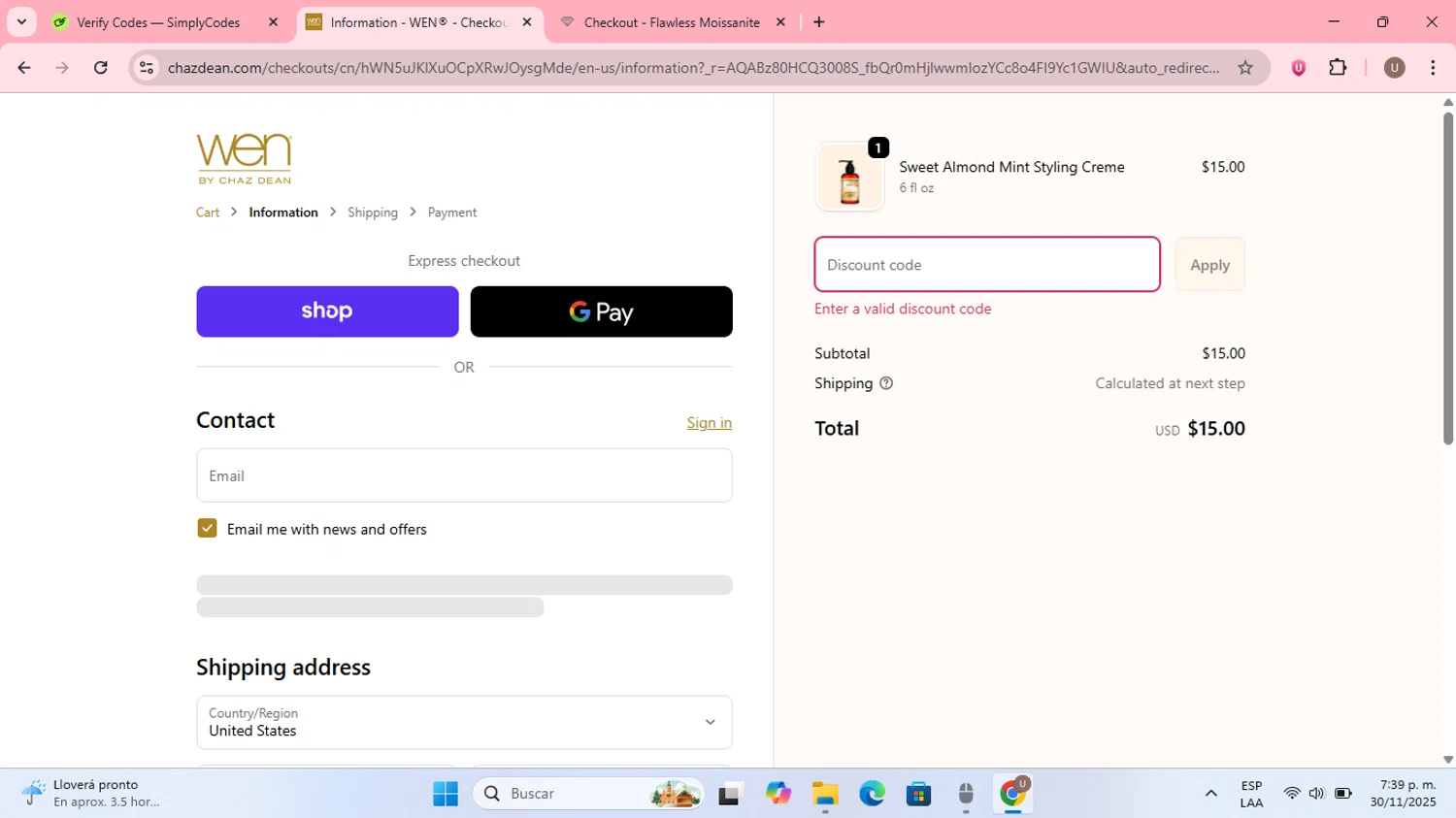Open the Wi-Fi network icon
The width and height of the screenshot is (1456, 818).
[1292, 794]
